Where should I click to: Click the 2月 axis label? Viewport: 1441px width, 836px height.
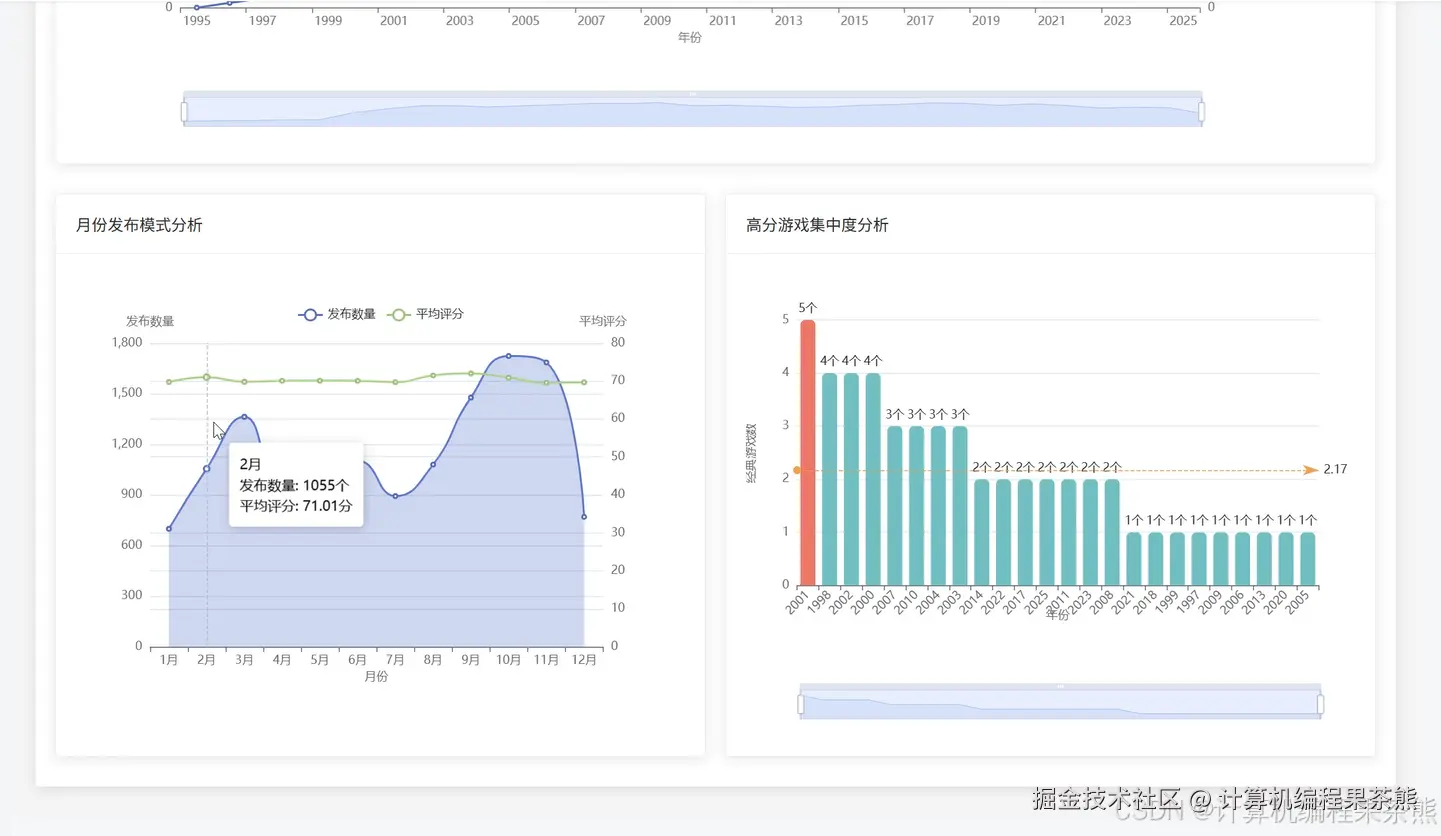click(207, 660)
